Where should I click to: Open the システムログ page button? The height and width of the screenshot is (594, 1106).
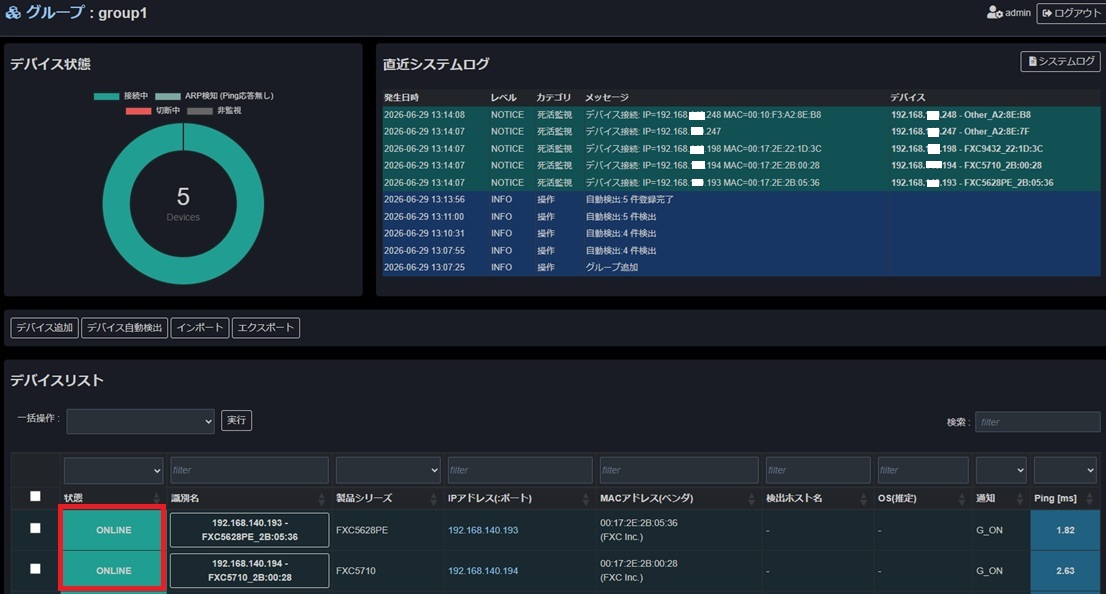click(x=1060, y=61)
